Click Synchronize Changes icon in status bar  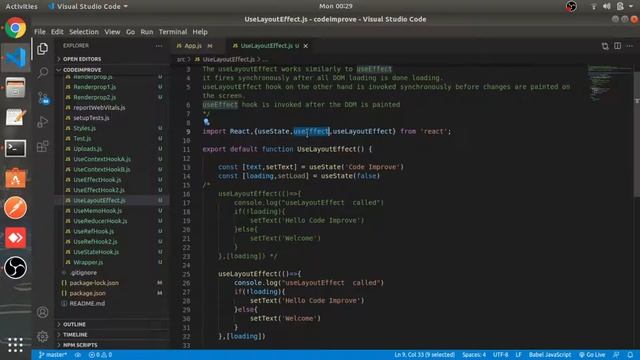(78, 355)
